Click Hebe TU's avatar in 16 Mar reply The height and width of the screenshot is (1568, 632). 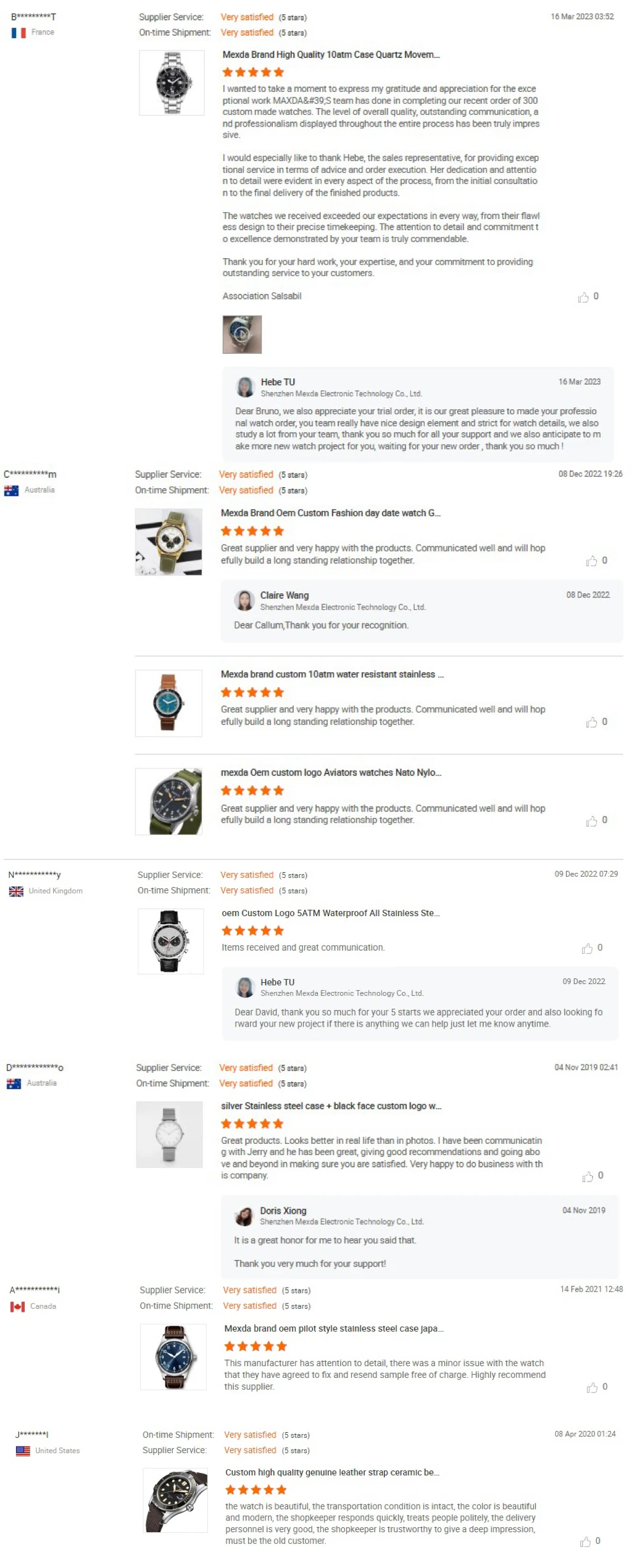coord(246,387)
